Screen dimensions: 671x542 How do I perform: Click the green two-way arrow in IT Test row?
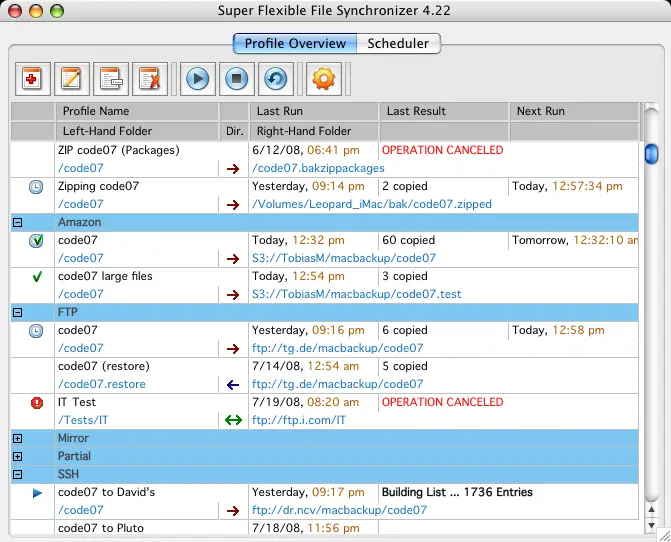click(x=233, y=421)
